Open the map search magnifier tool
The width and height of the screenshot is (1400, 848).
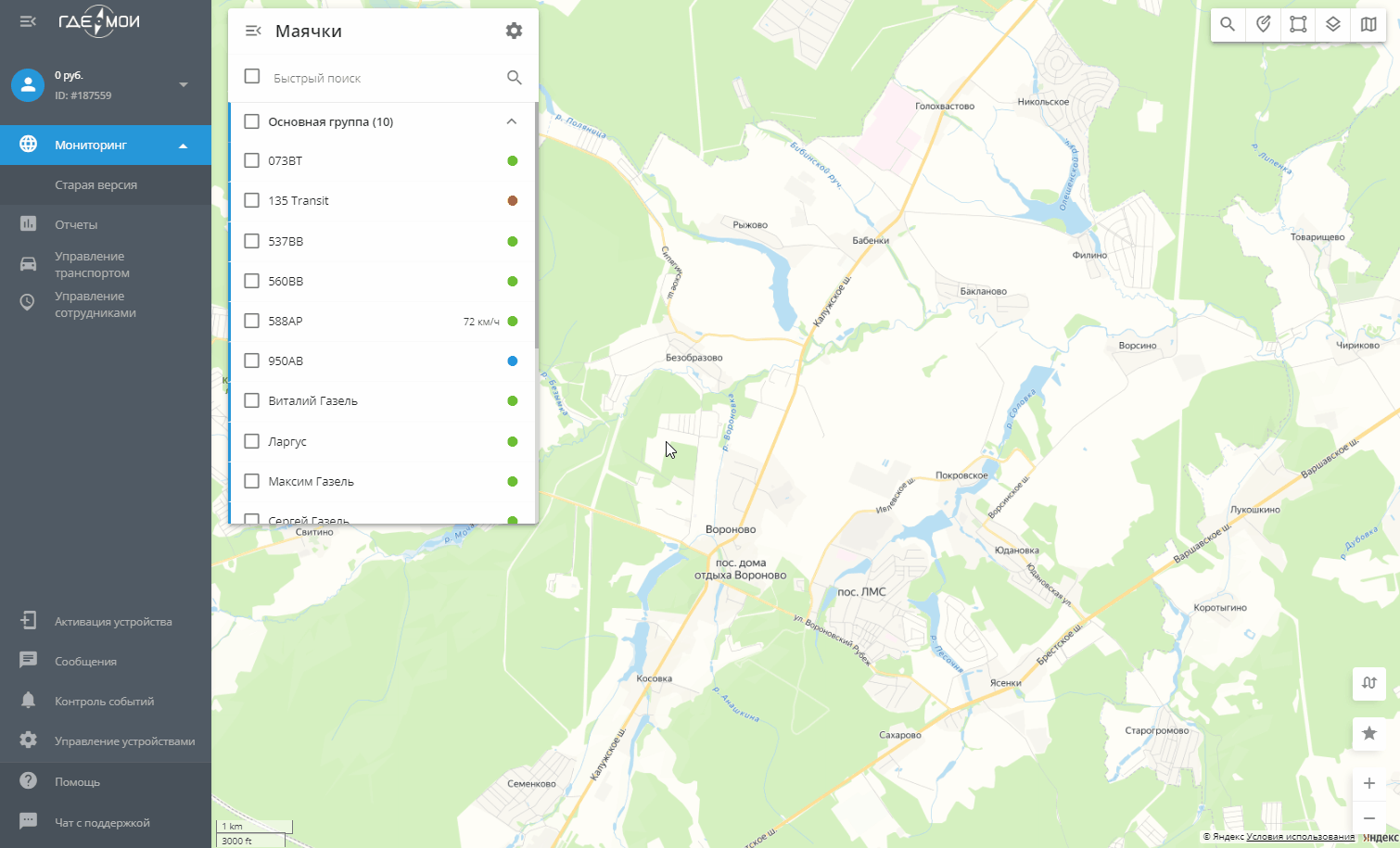point(1228,25)
